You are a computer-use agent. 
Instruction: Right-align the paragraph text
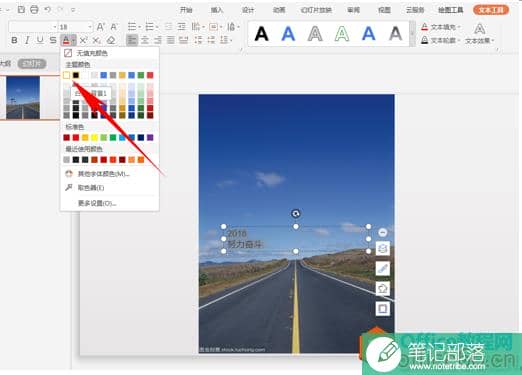point(158,40)
